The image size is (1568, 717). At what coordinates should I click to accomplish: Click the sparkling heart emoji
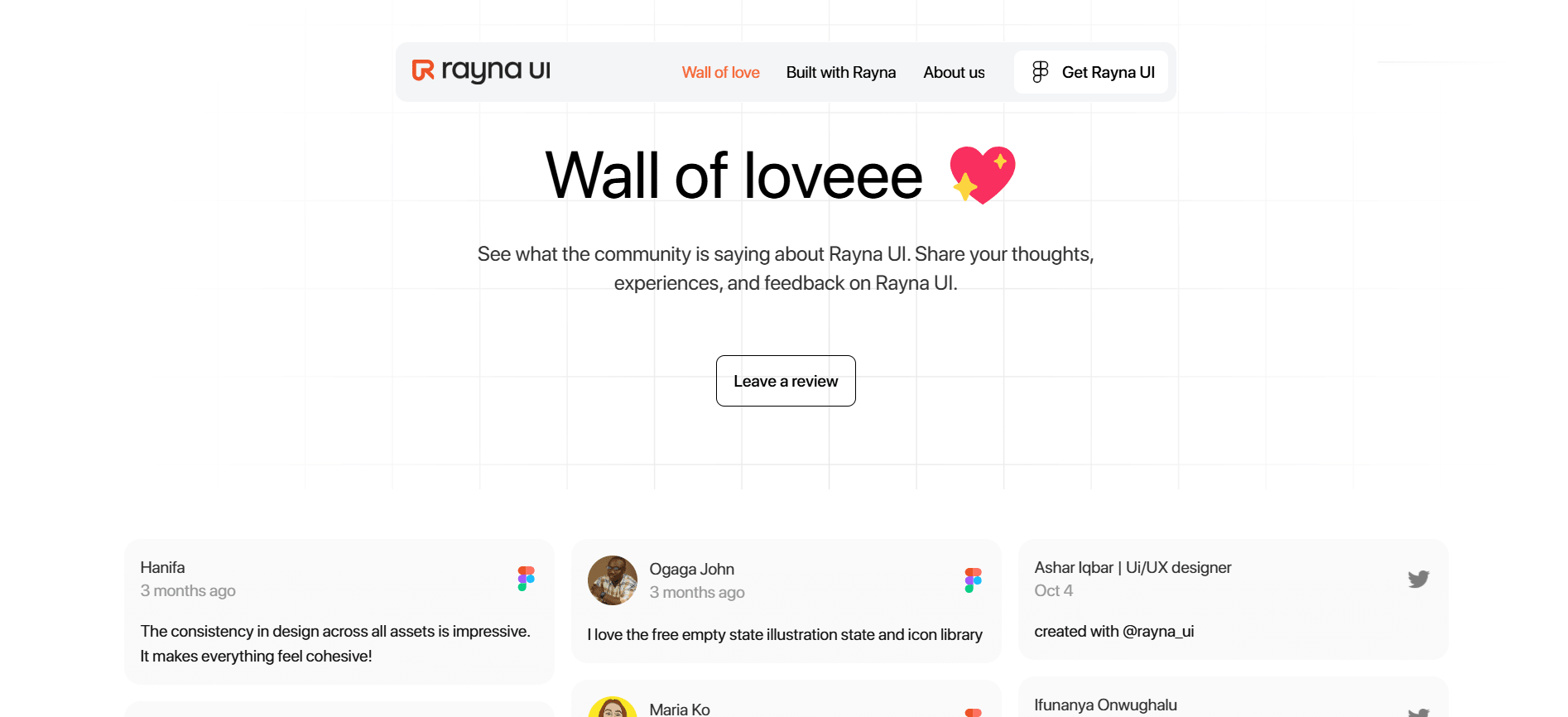[x=983, y=175]
